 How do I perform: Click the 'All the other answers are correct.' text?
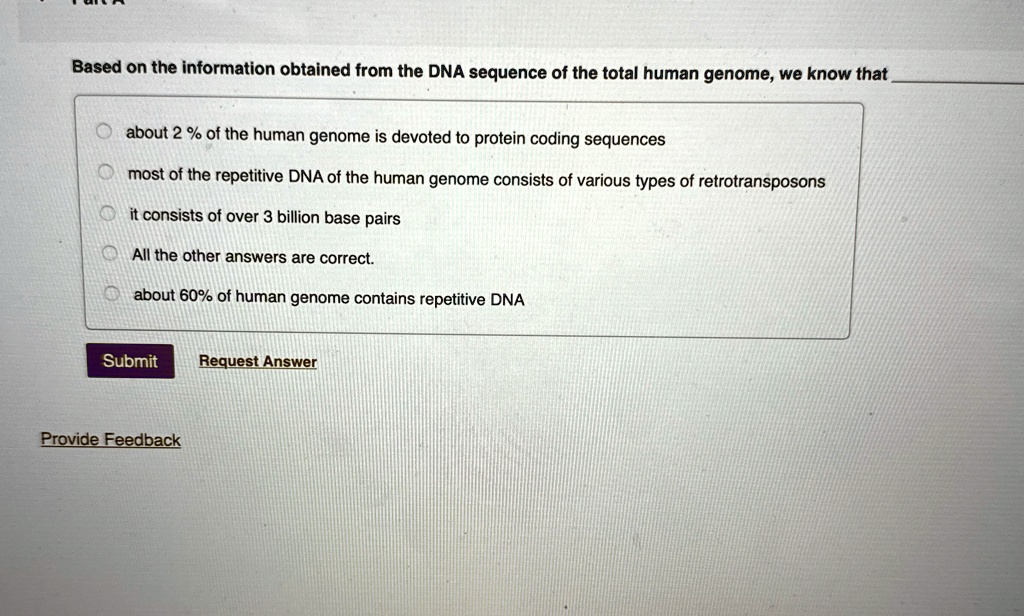(x=253, y=257)
